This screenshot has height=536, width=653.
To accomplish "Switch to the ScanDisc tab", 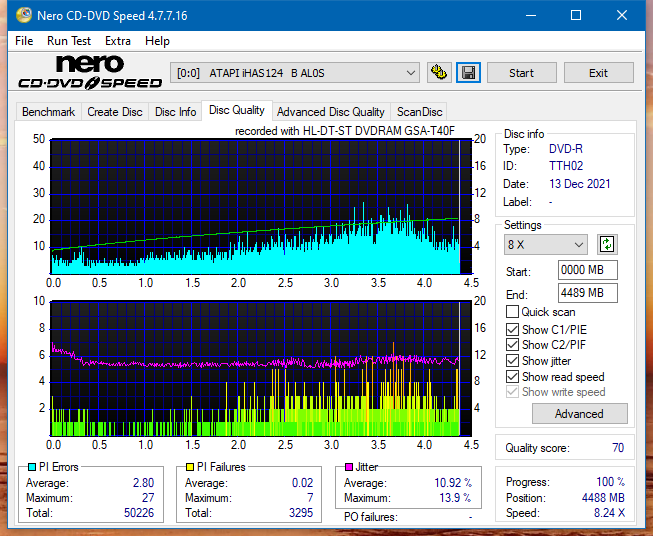I will (x=419, y=112).
